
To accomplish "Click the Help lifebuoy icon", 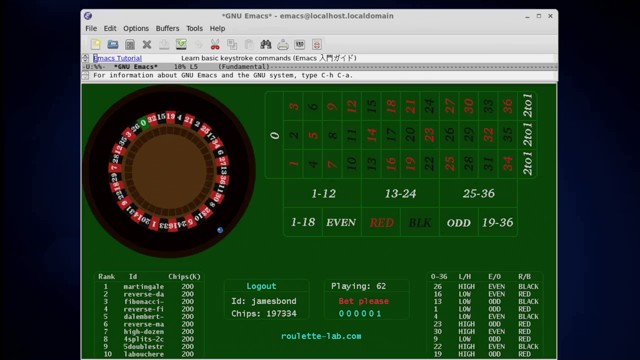I will (317, 44).
